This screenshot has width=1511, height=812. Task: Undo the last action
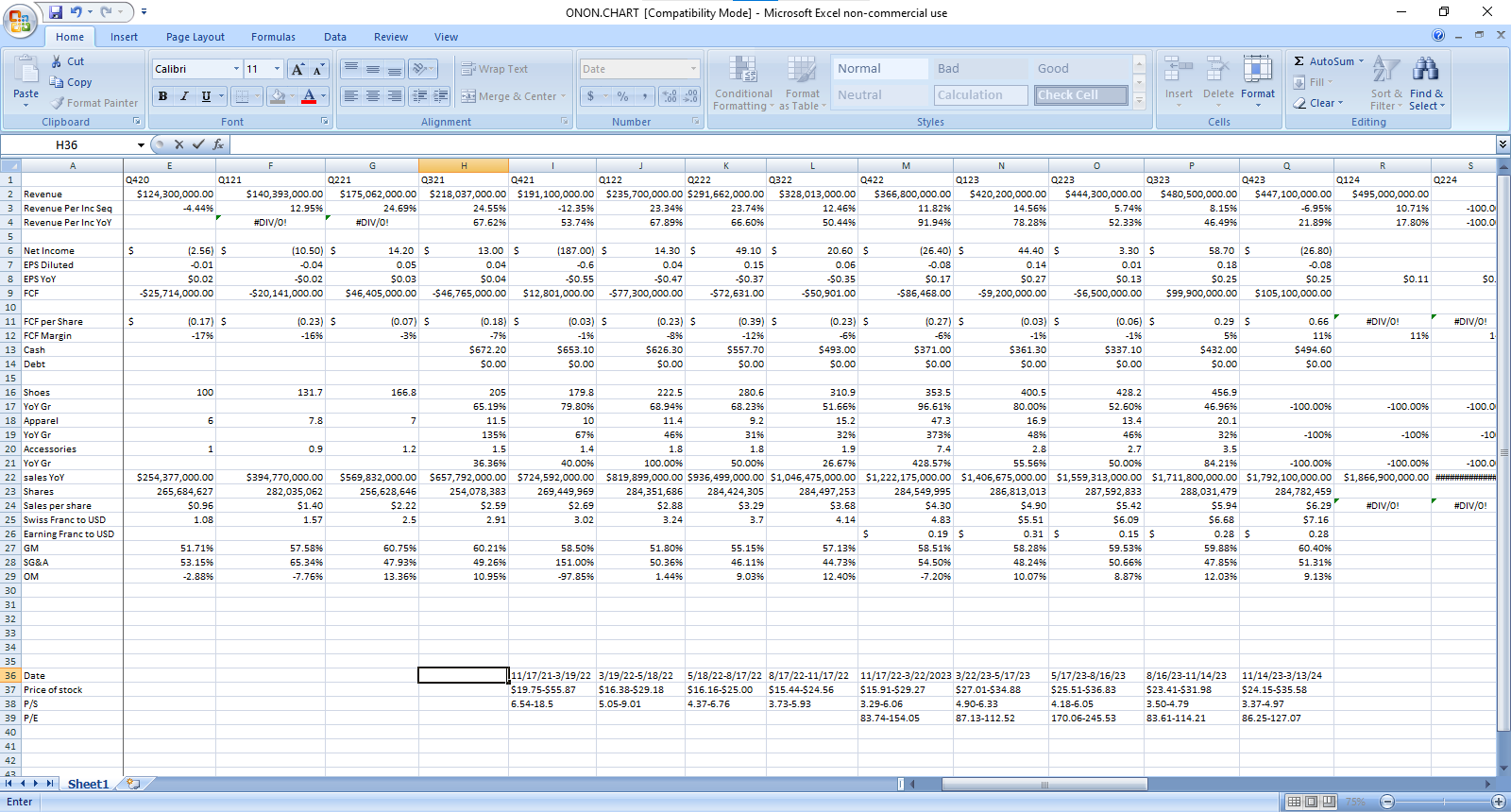[x=76, y=12]
